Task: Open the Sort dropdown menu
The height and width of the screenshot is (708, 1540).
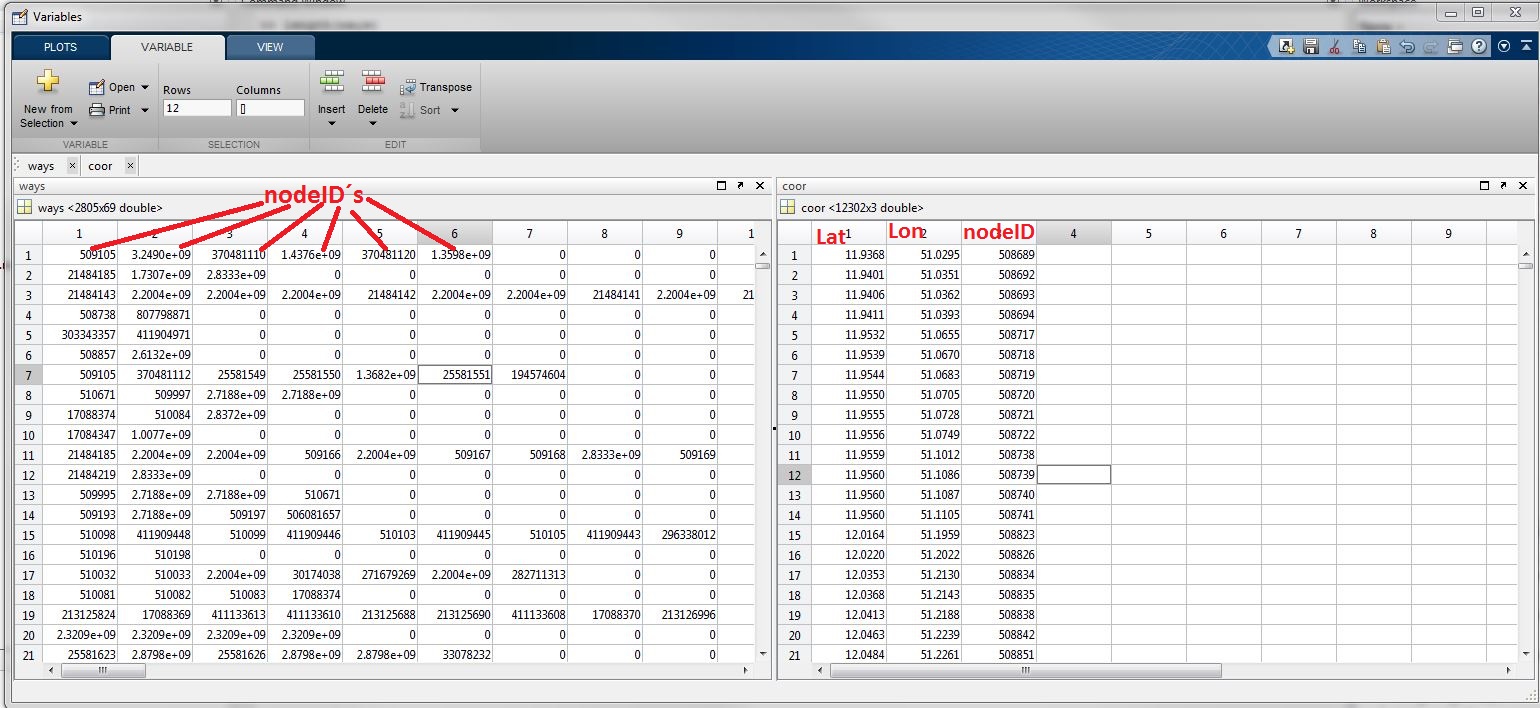Action: 454,110
